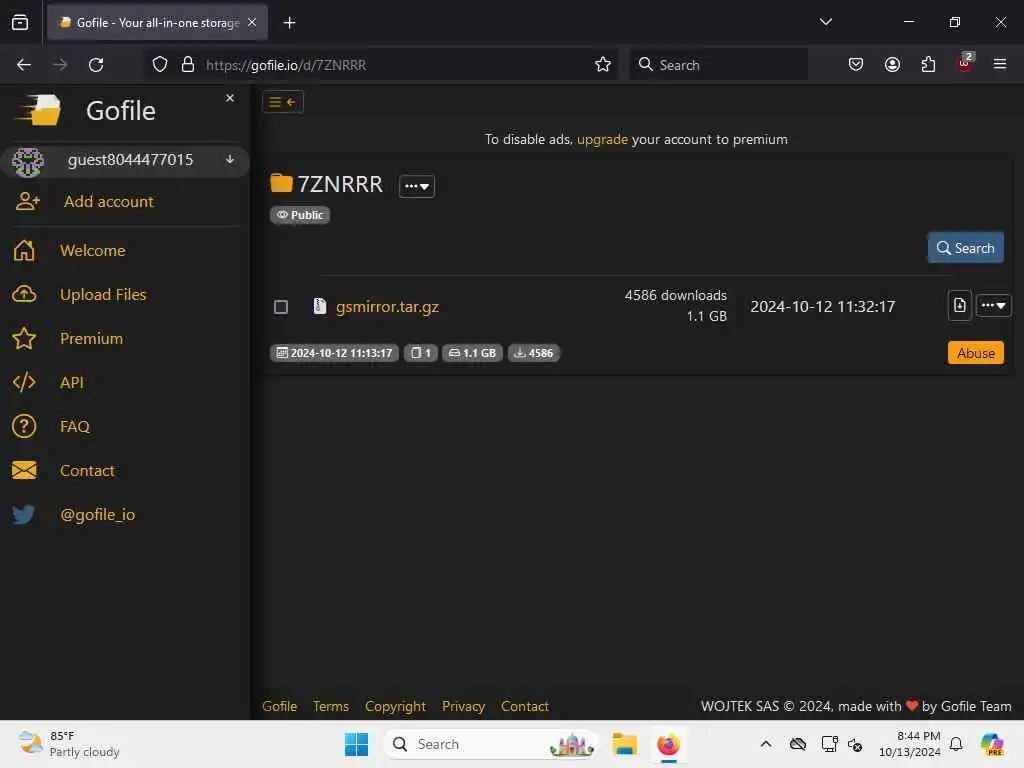Open the Firefox account icon
This screenshot has height=768, width=1024.
point(892,65)
